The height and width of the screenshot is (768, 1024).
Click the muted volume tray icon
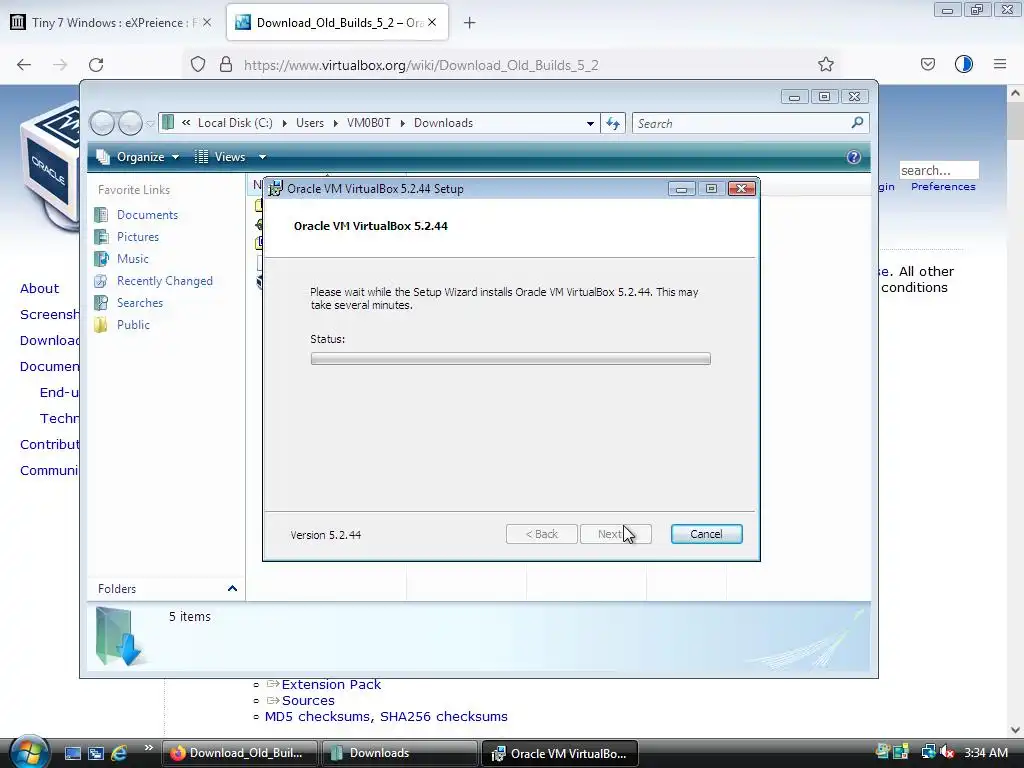(x=946, y=753)
